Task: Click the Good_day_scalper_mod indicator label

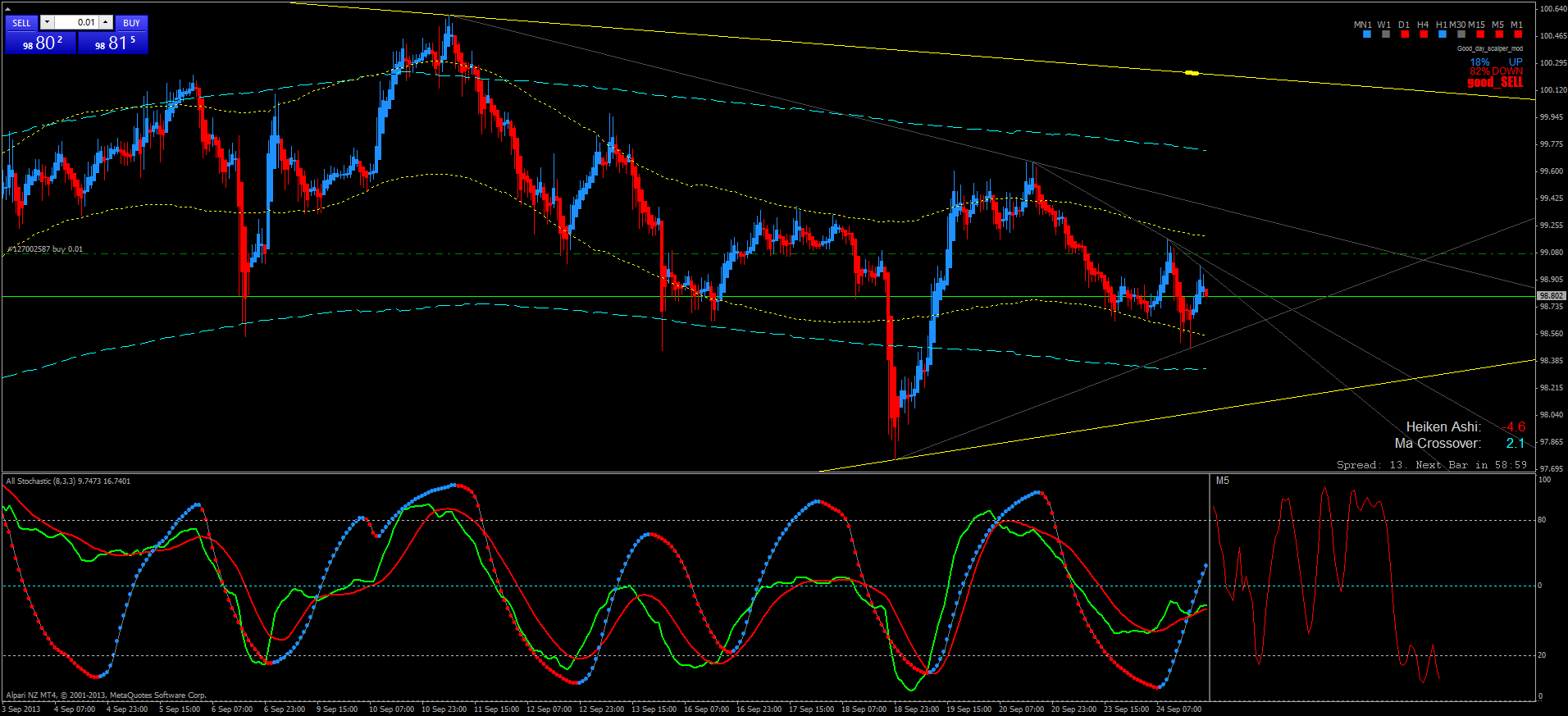Action: (1490, 48)
